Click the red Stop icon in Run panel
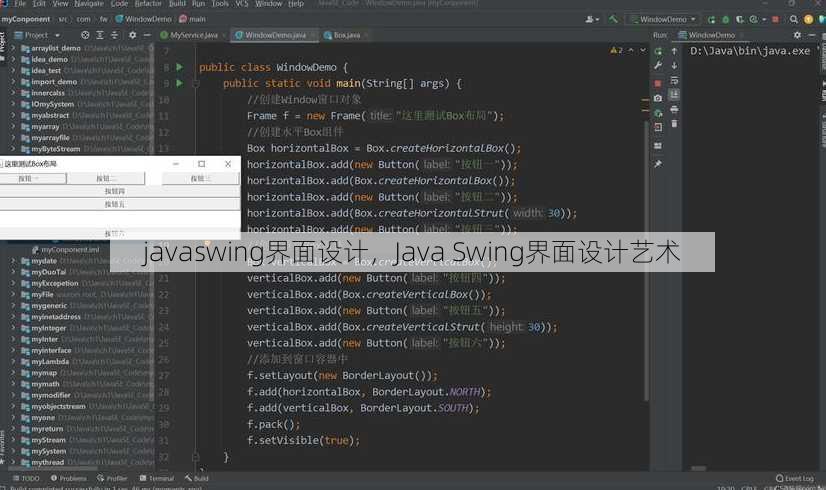Image resolution: width=826 pixels, height=490 pixels. (658, 83)
